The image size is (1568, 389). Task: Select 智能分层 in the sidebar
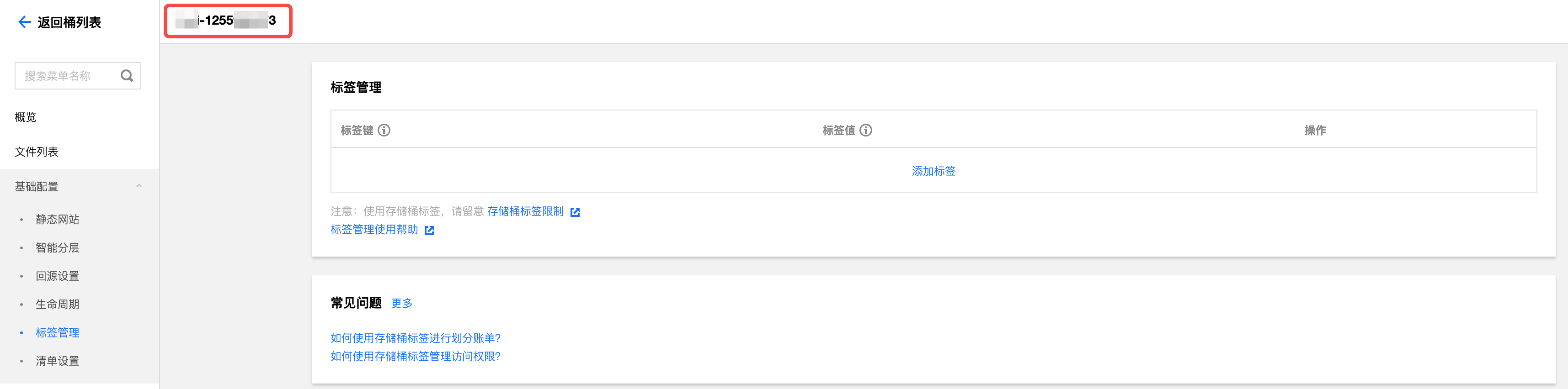click(57, 248)
